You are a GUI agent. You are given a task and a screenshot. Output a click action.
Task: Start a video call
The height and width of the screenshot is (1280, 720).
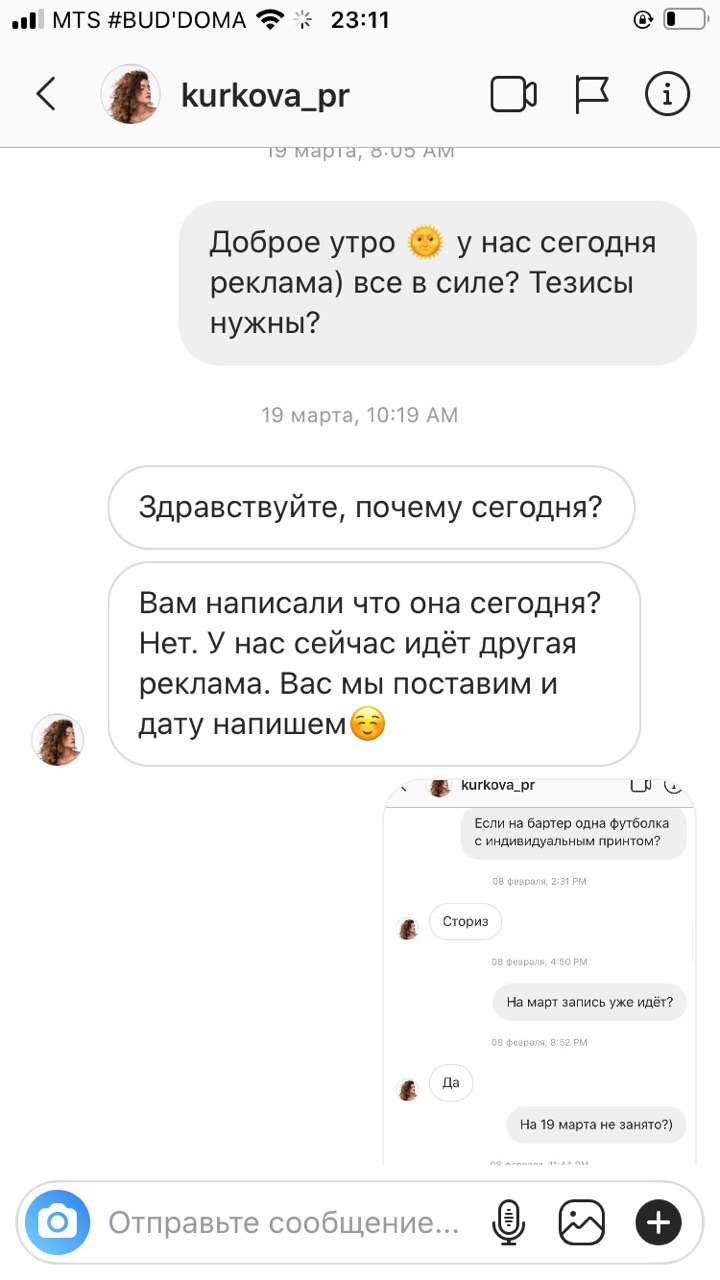[514, 95]
